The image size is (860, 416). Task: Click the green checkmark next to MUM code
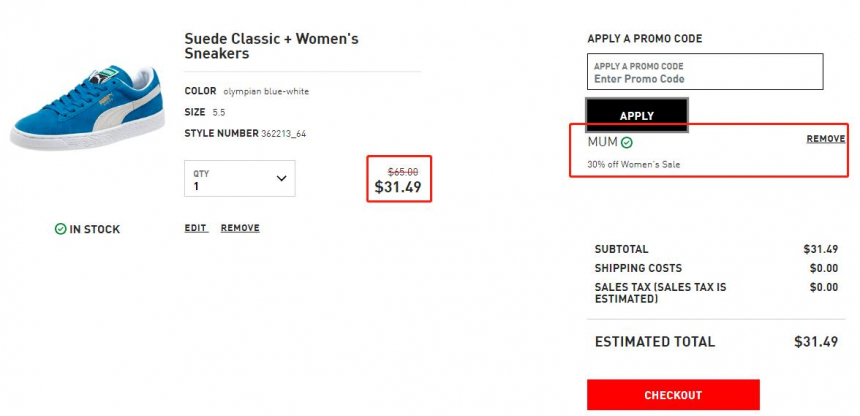[x=626, y=143]
